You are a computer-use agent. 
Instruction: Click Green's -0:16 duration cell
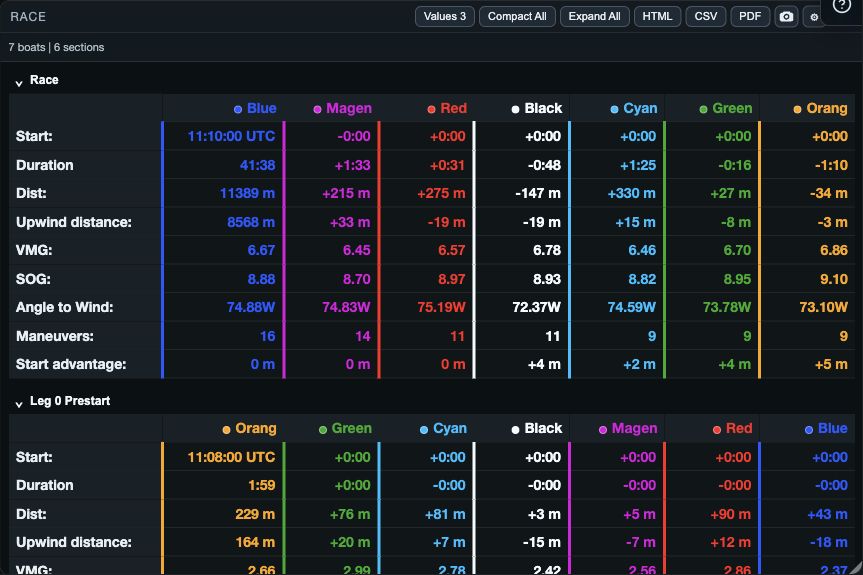tap(734, 165)
